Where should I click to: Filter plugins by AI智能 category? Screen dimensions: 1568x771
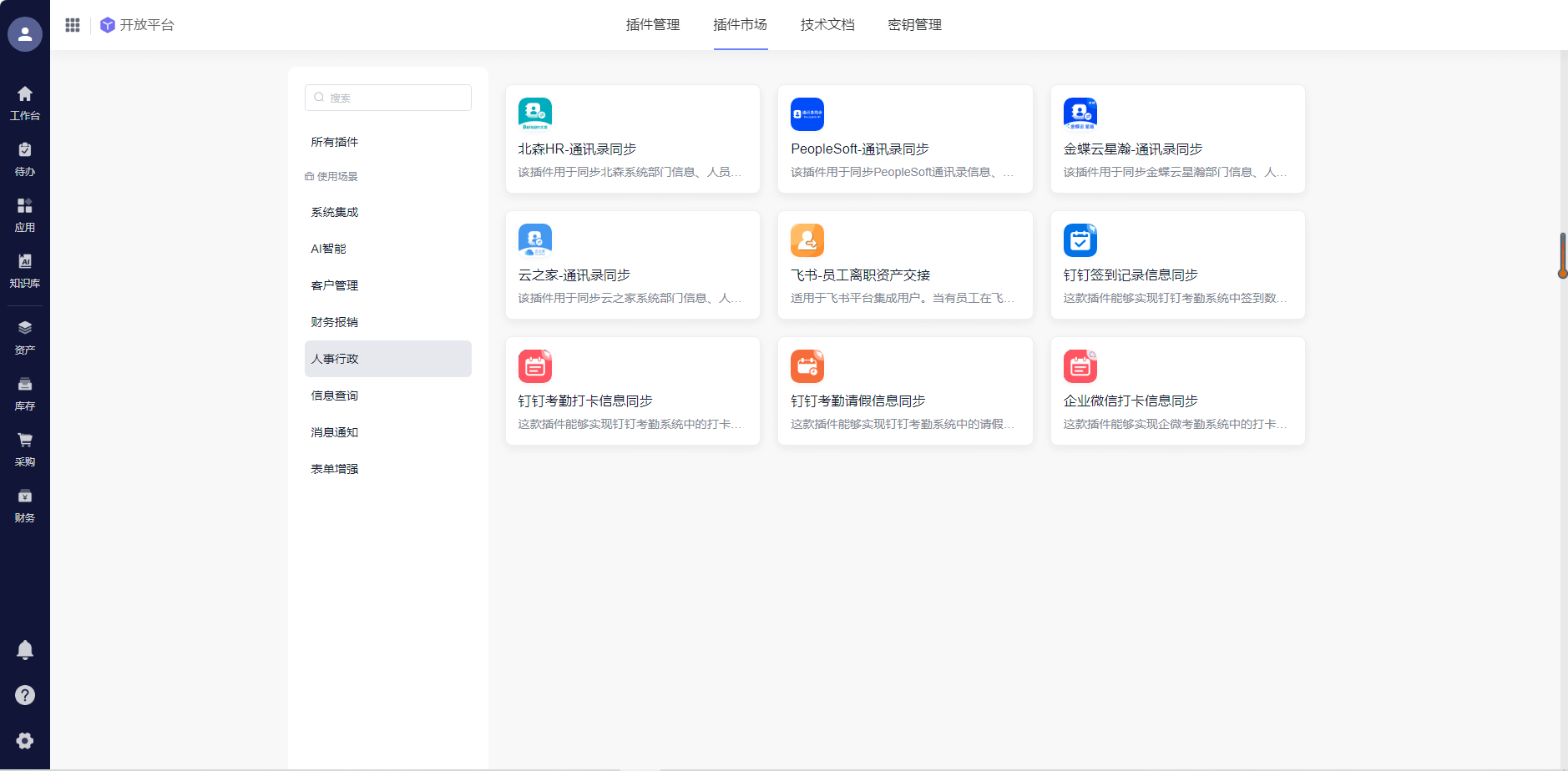point(328,249)
